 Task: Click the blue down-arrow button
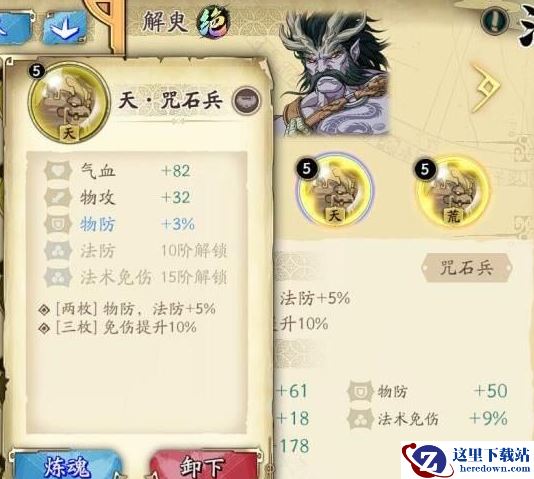[64, 28]
